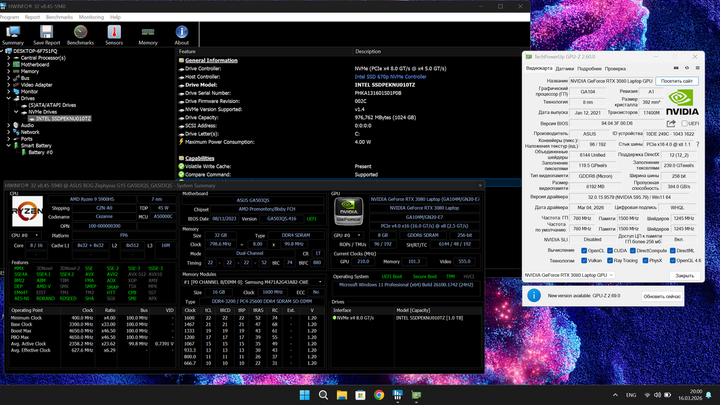Open the Sensors thermometer icon

[x=114, y=35]
